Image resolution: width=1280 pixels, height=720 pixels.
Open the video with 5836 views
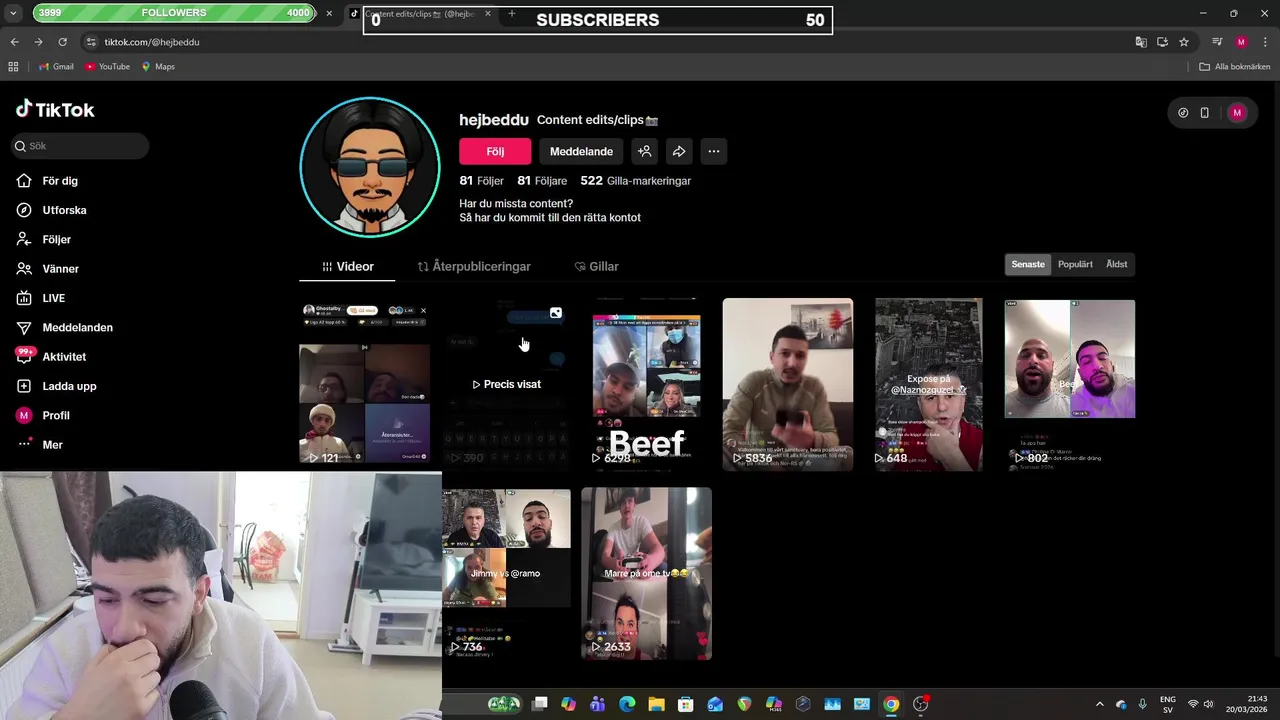click(x=788, y=384)
